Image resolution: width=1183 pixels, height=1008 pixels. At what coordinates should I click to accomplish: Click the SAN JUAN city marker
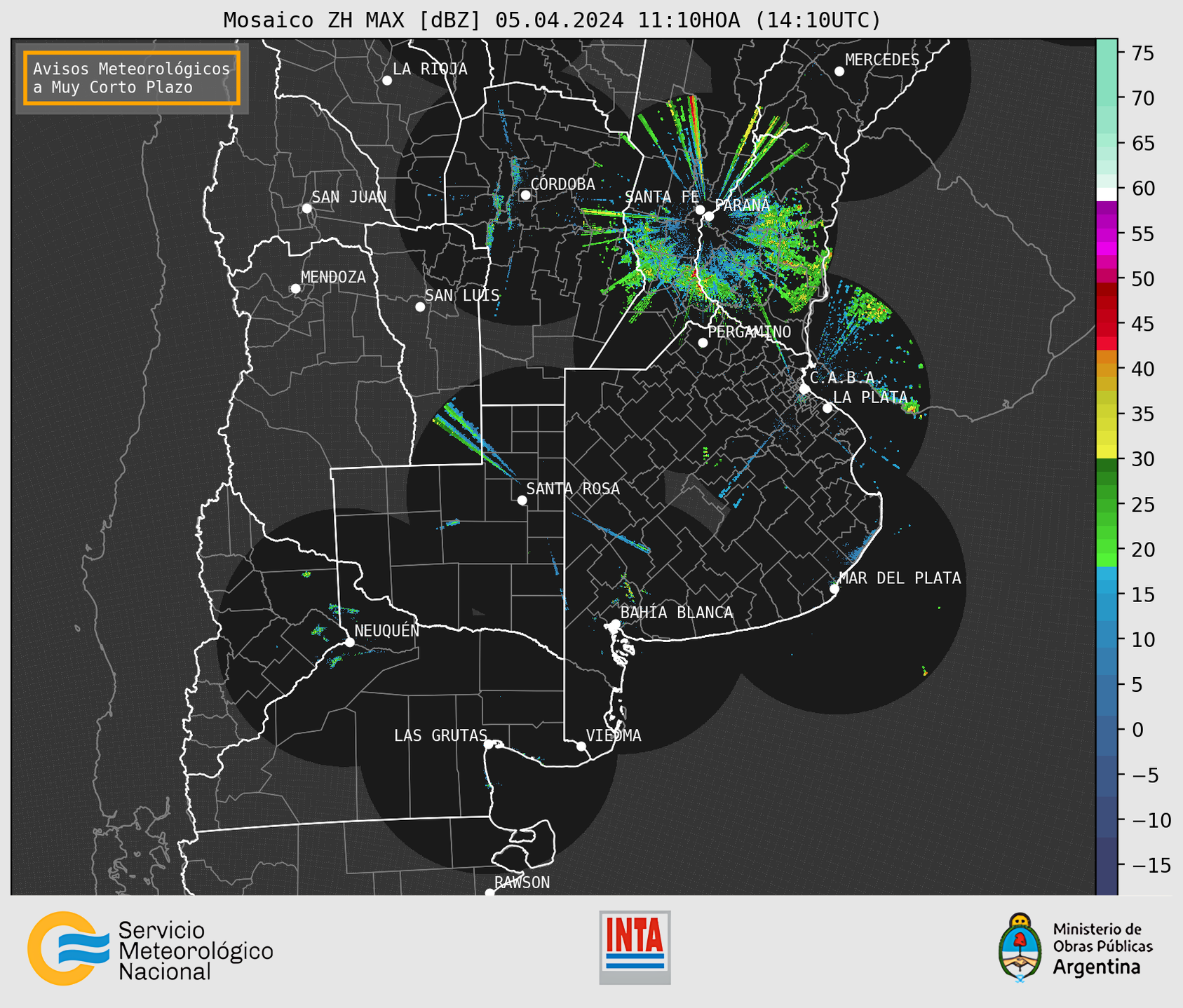click(x=306, y=208)
